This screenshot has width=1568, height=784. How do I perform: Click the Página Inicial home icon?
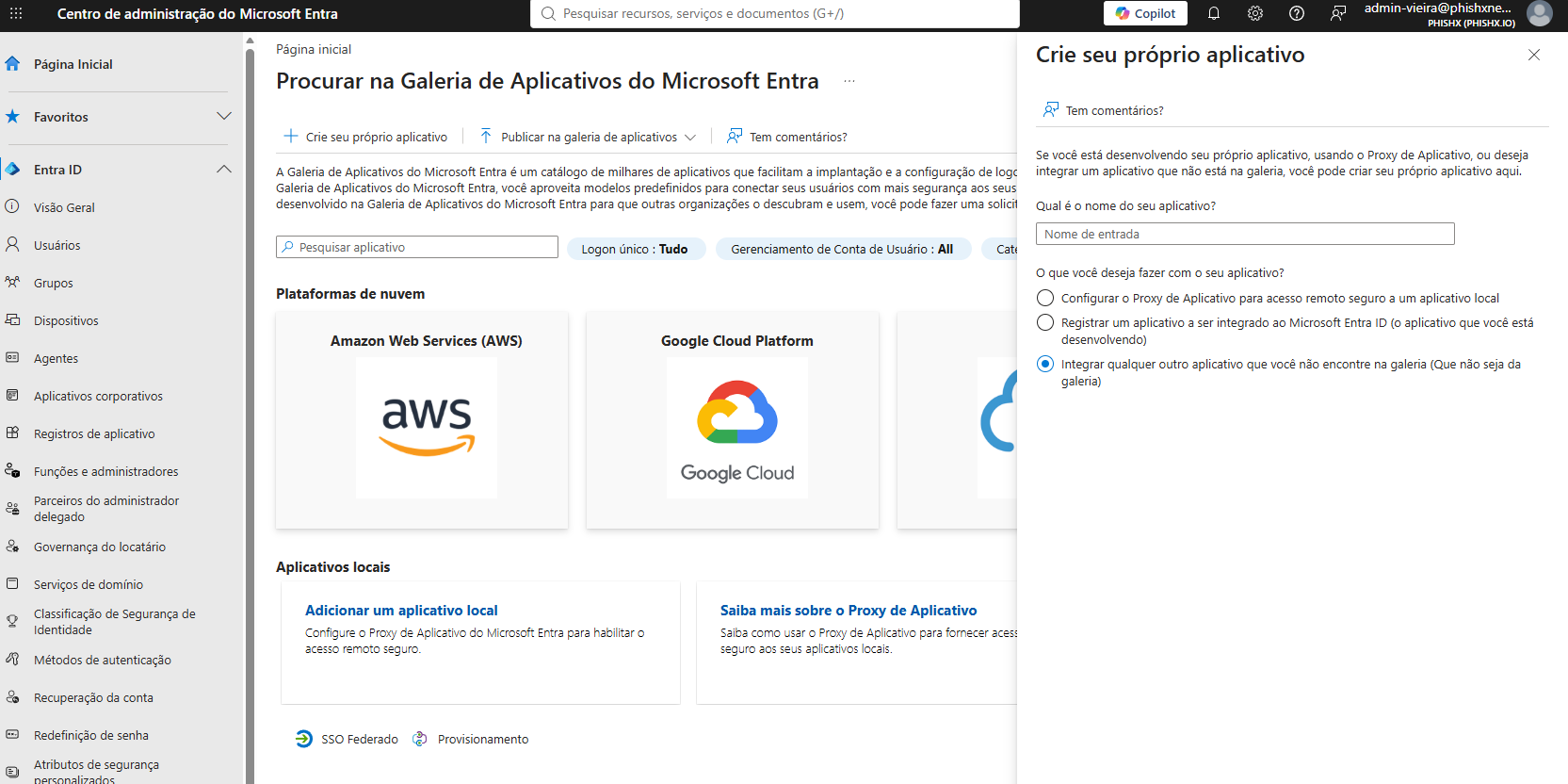coord(12,64)
